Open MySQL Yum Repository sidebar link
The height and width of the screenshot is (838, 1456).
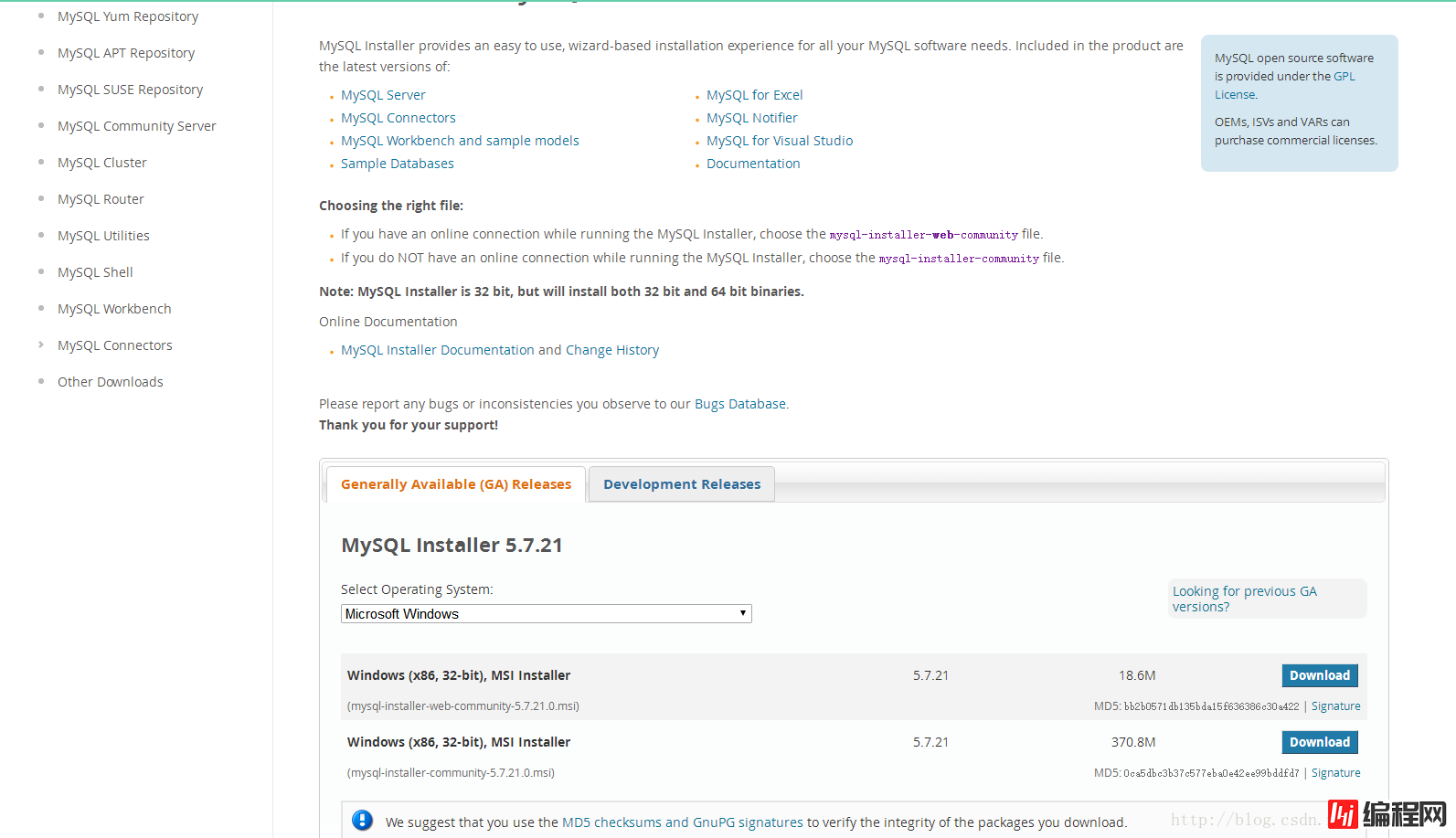pyautogui.click(x=128, y=16)
